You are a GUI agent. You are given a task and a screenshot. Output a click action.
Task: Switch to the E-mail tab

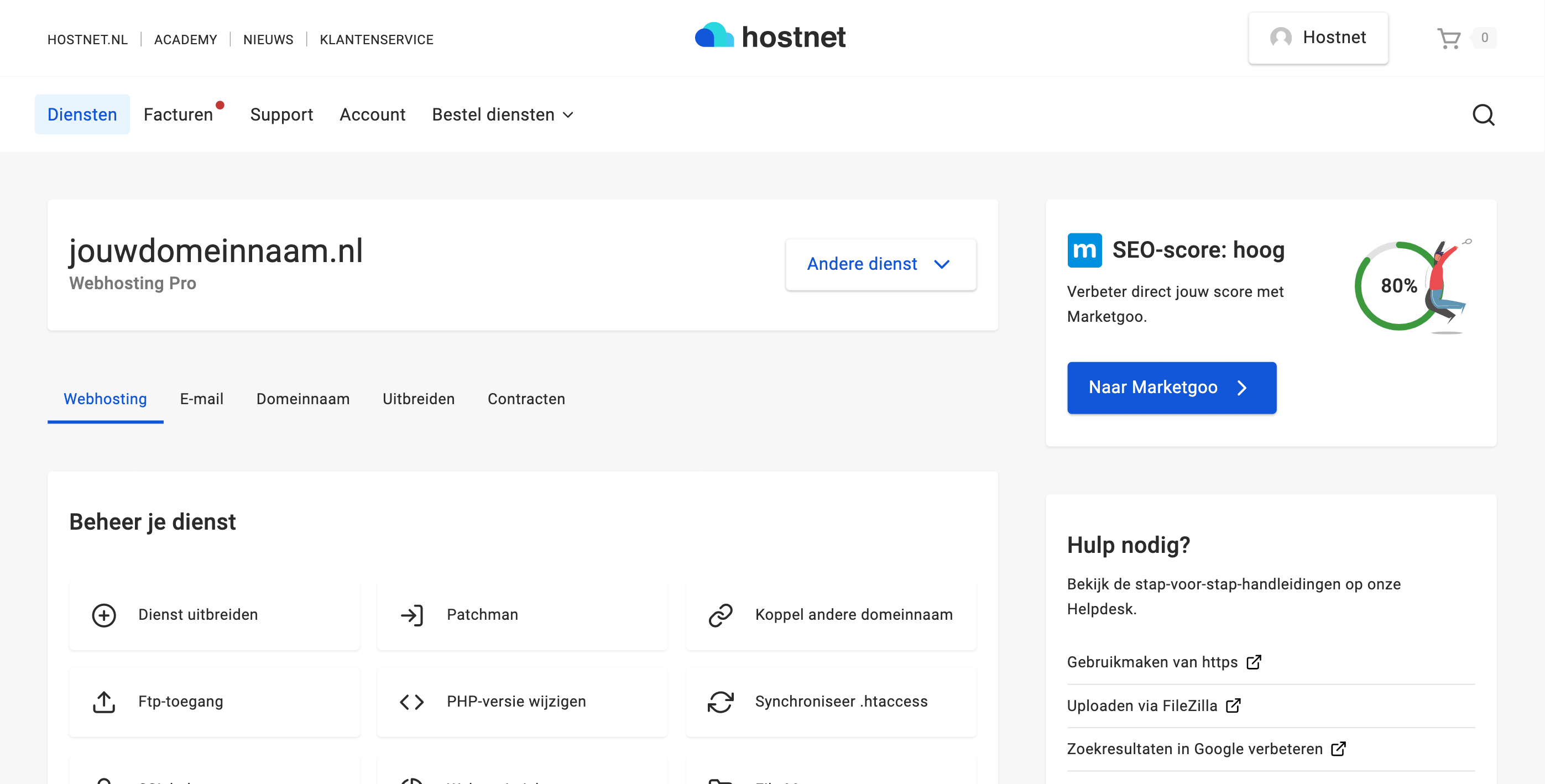[x=201, y=399]
